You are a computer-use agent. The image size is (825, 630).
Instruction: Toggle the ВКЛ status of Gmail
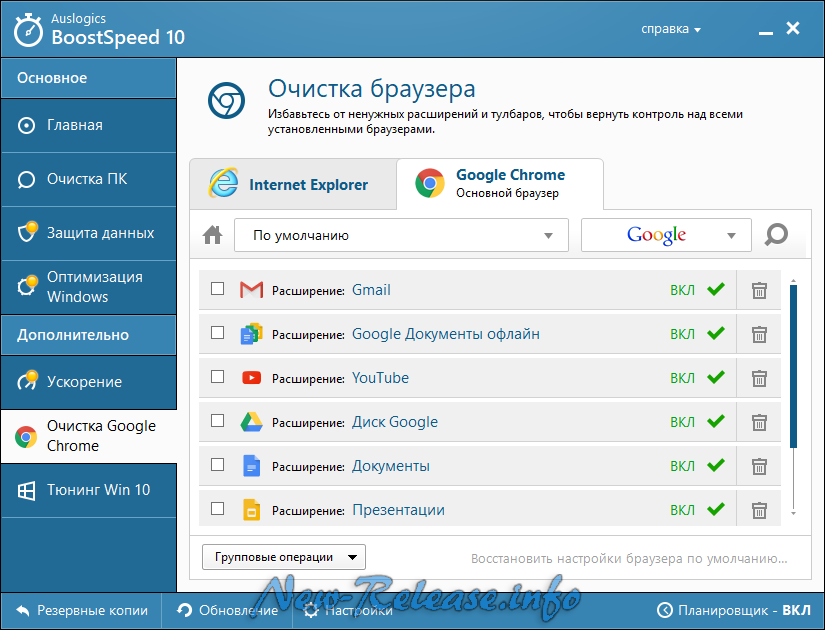click(x=698, y=290)
